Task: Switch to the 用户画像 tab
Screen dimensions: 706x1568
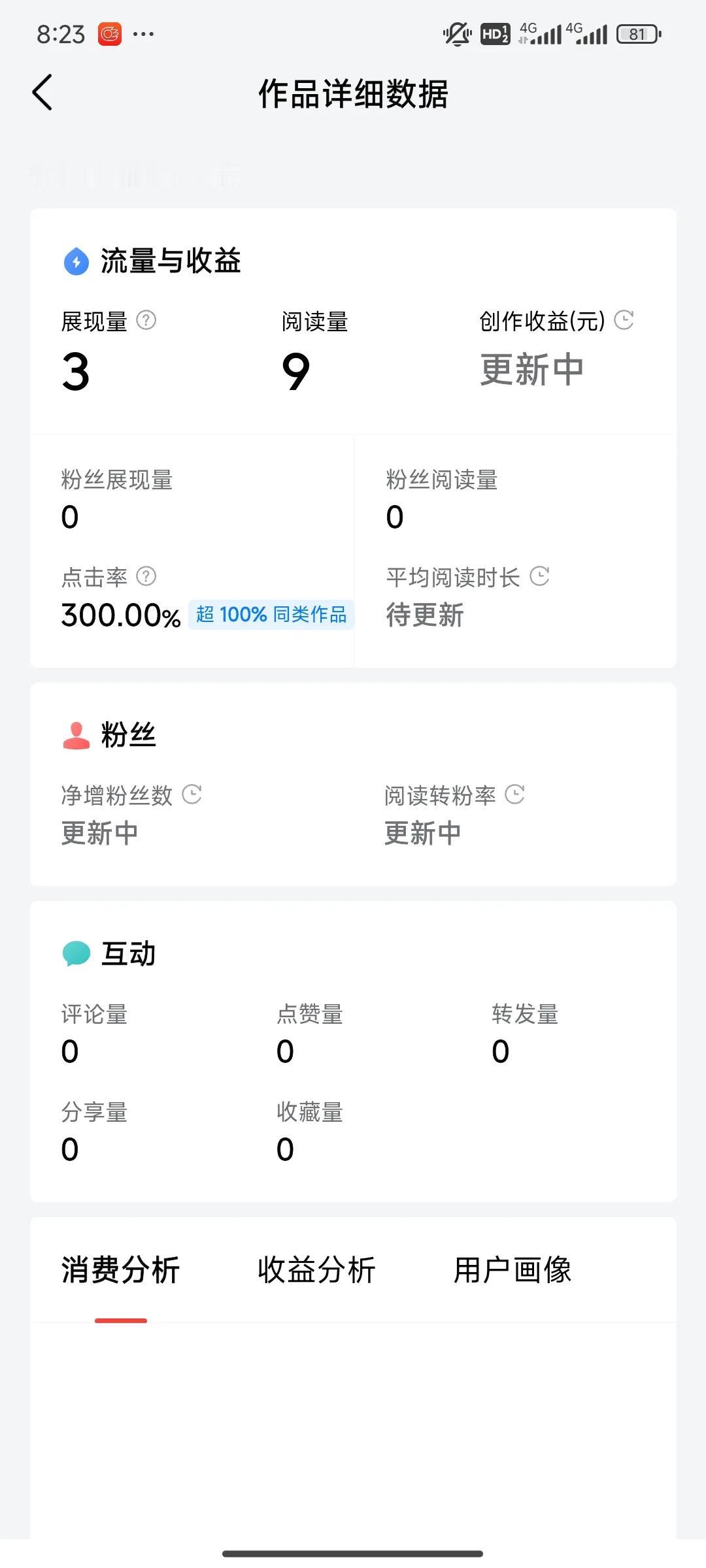Action: point(513,1270)
